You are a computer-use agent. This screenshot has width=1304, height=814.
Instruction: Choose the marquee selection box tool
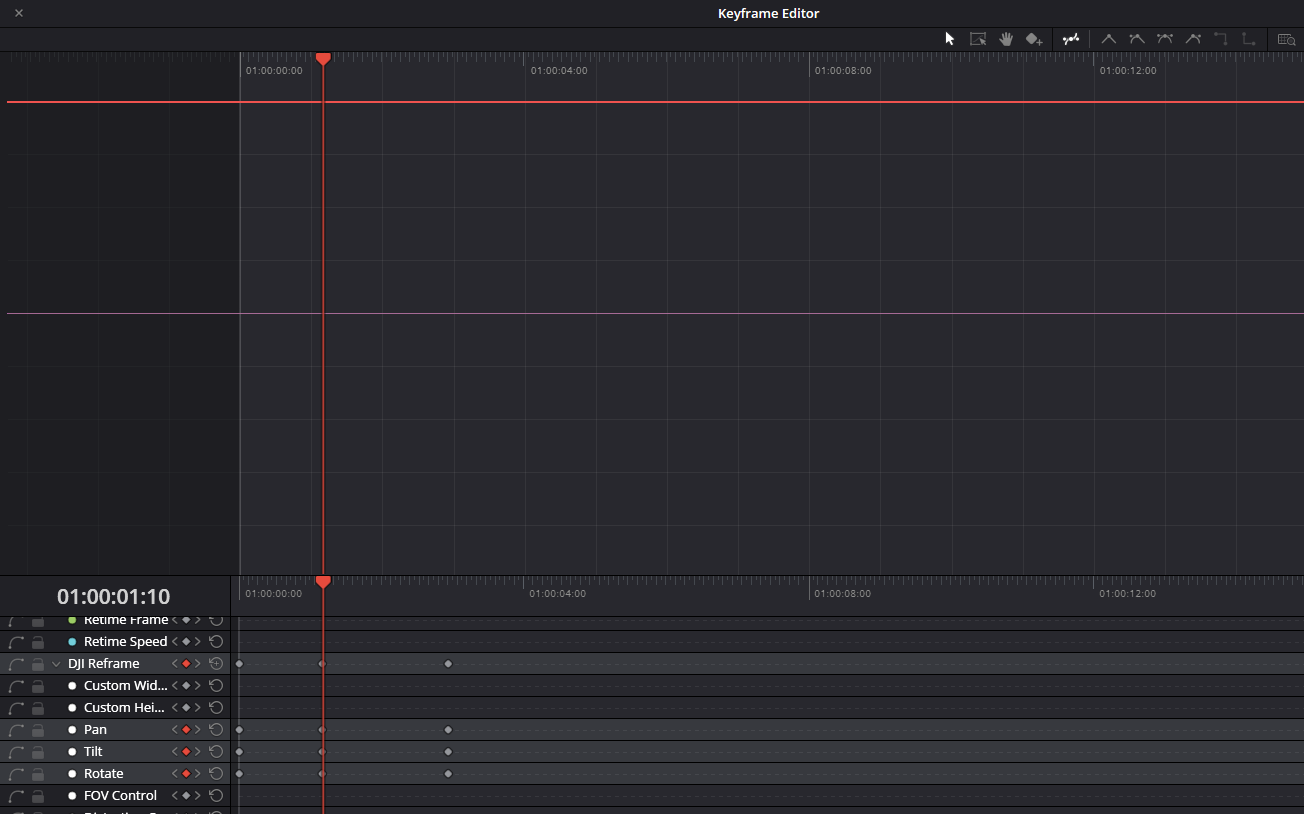(x=978, y=39)
